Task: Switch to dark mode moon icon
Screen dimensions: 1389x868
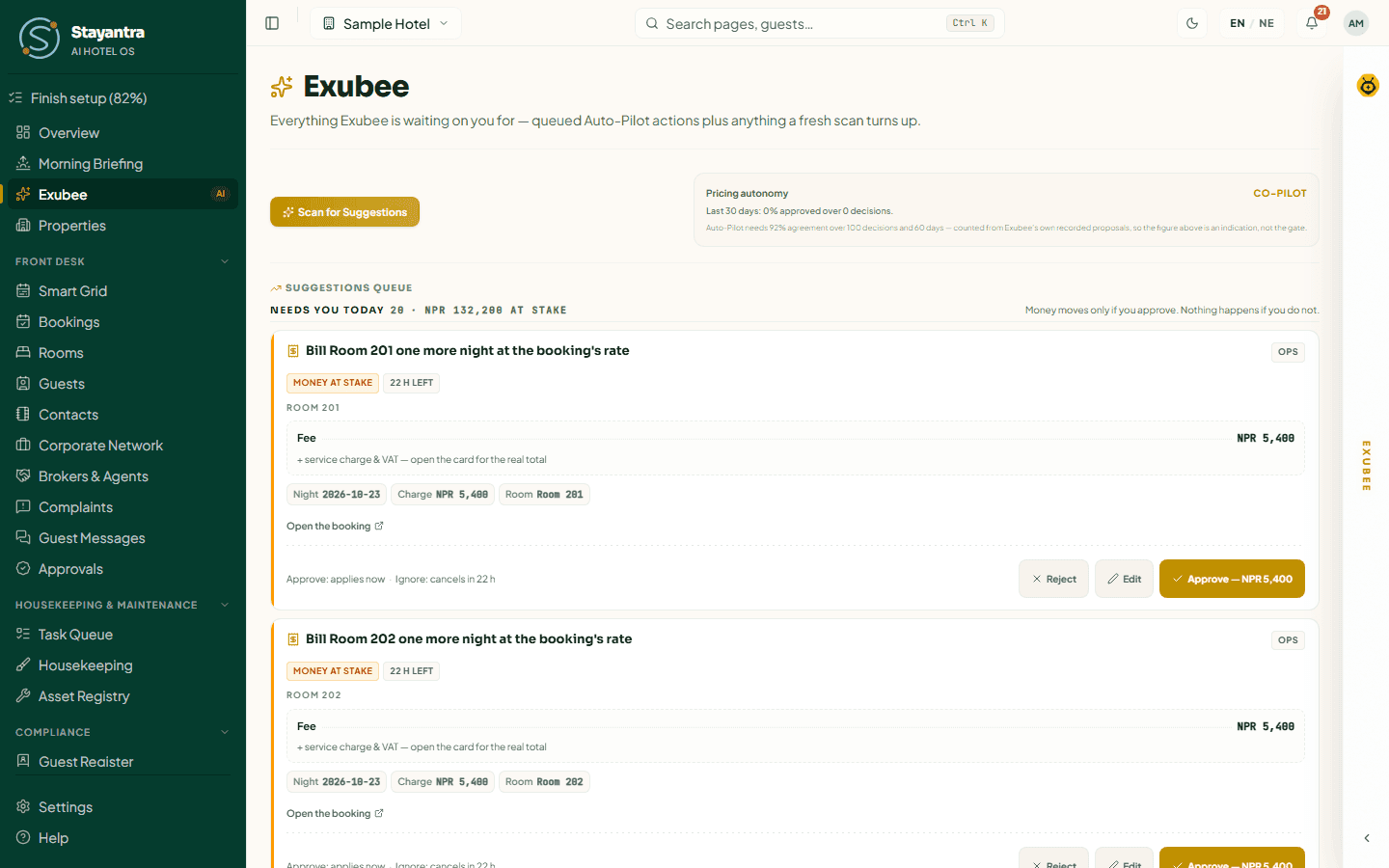Action: point(1192,23)
